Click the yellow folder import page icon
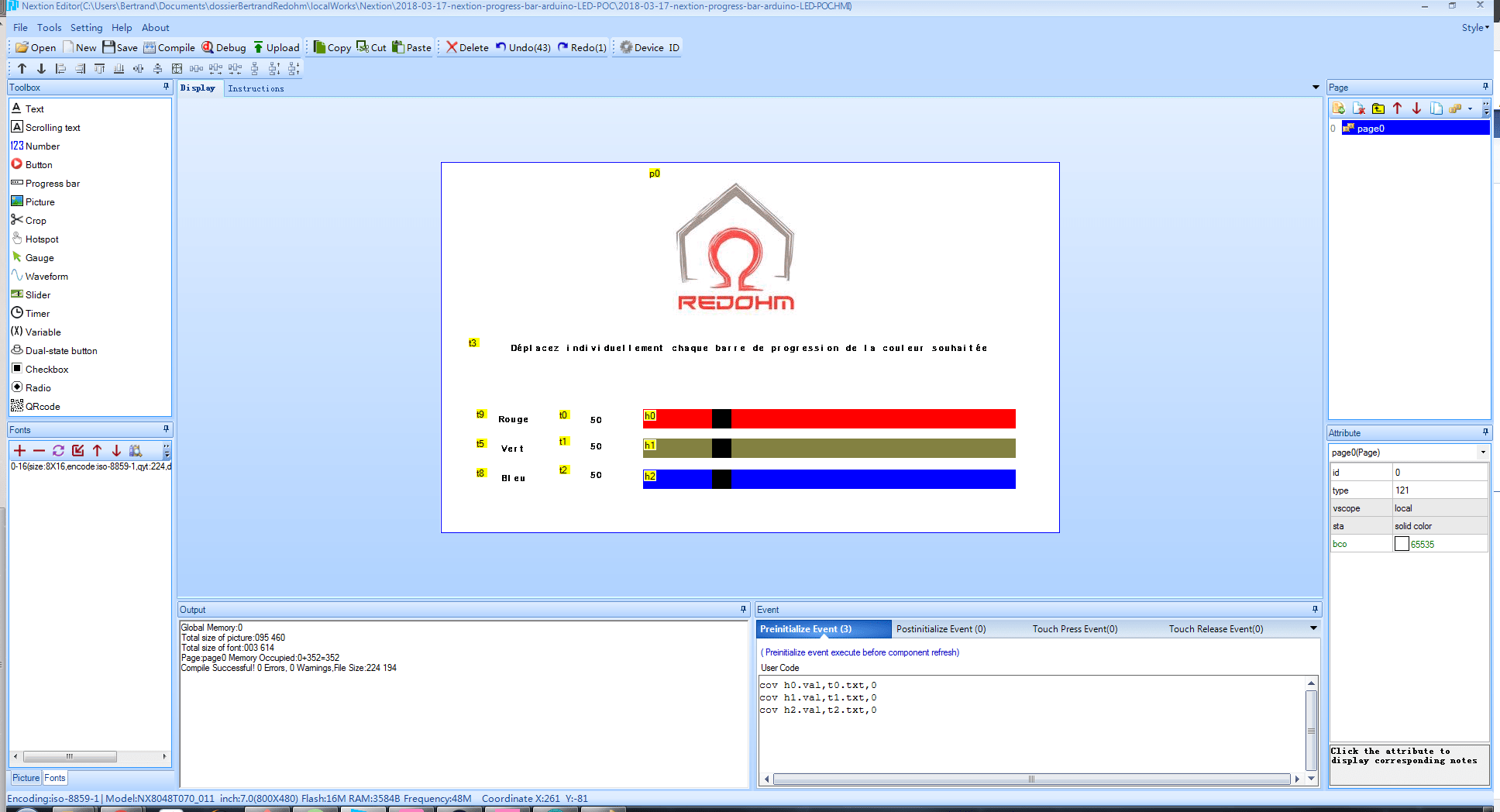Viewport: 1500px width, 812px height. pyautogui.click(x=1378, y=108)
